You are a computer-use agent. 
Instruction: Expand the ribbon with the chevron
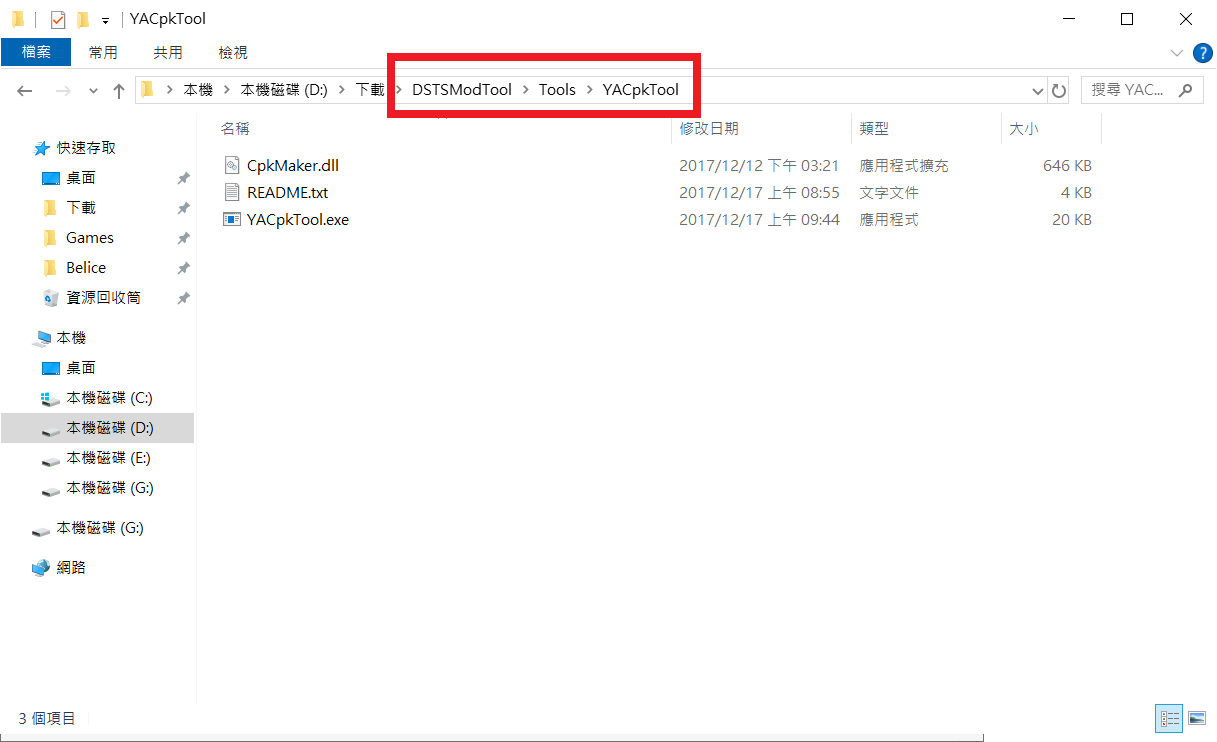(x=1176, y=52)
